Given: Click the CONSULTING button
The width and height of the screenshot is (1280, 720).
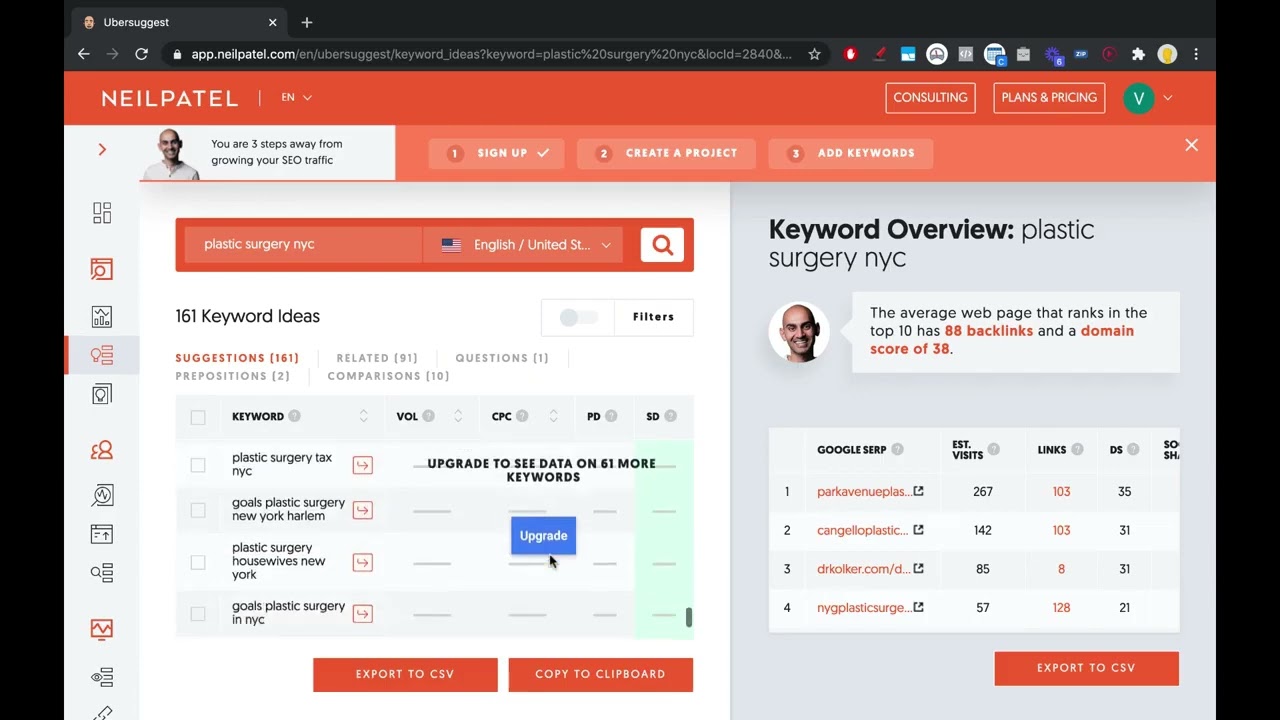Looking at the screenshot, I should [x=930, y=98].
